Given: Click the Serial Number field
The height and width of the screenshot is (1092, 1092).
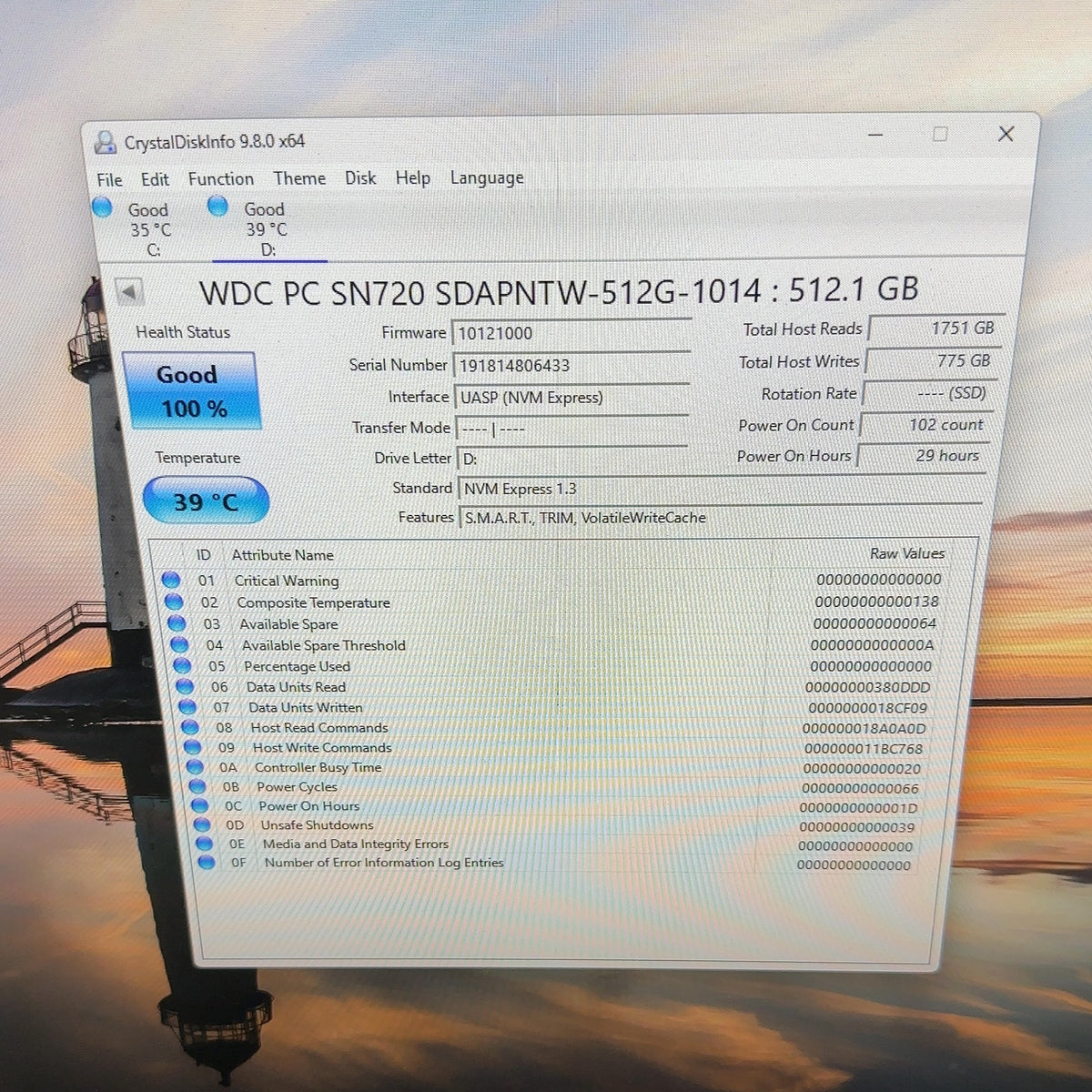Looking at the screenshot, I should pyautogui.click(x=571, y=365).
